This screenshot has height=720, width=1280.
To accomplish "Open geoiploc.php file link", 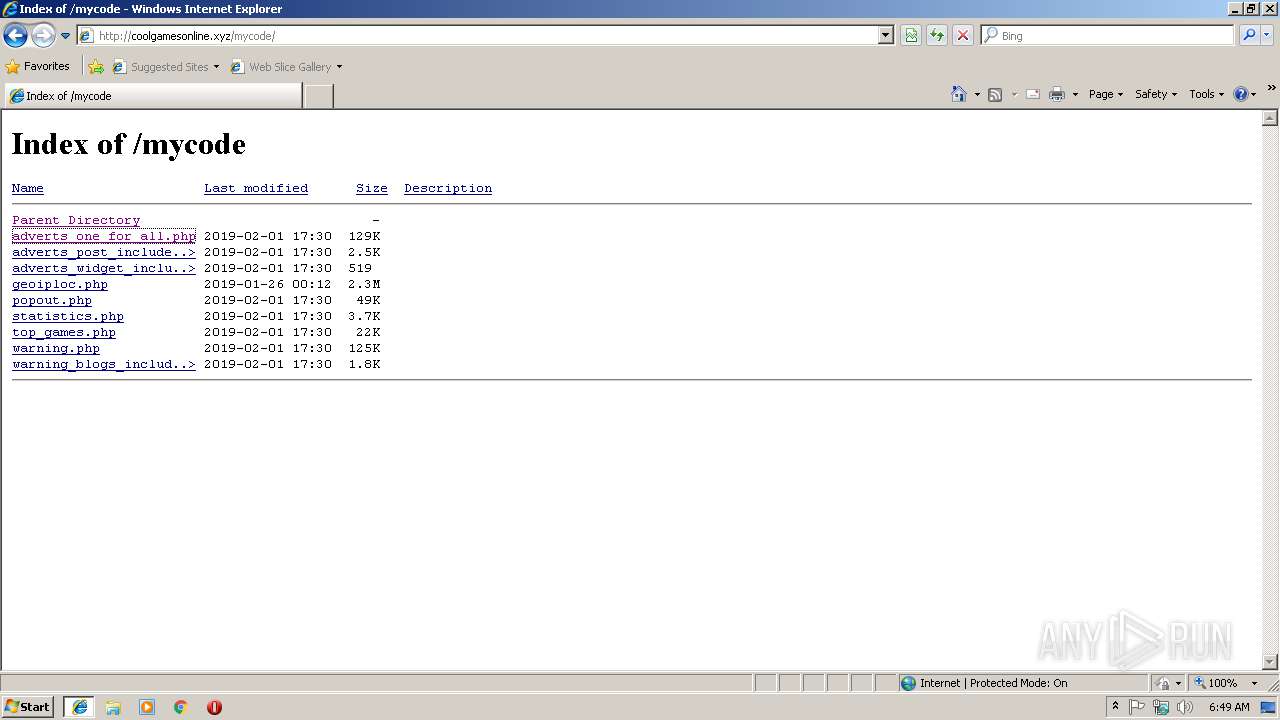I will [60, 284].
